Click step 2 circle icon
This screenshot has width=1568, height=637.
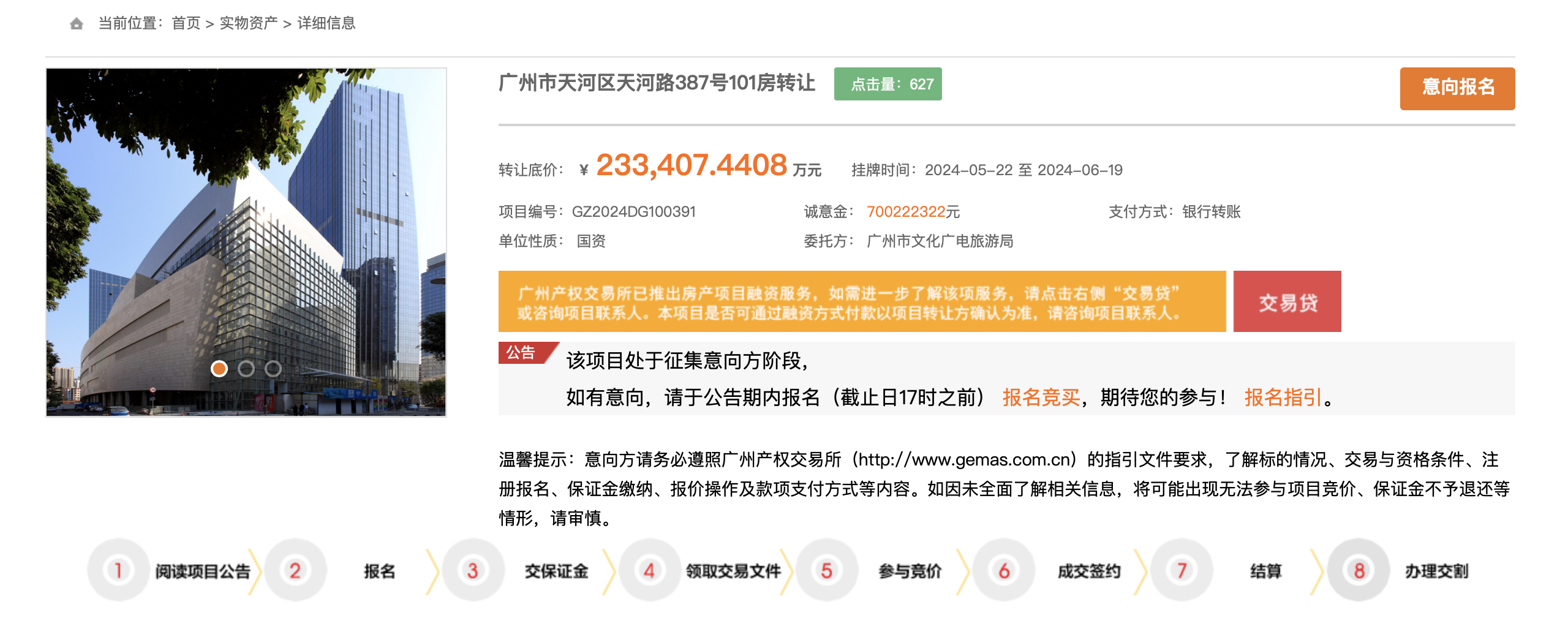point(295,570)
